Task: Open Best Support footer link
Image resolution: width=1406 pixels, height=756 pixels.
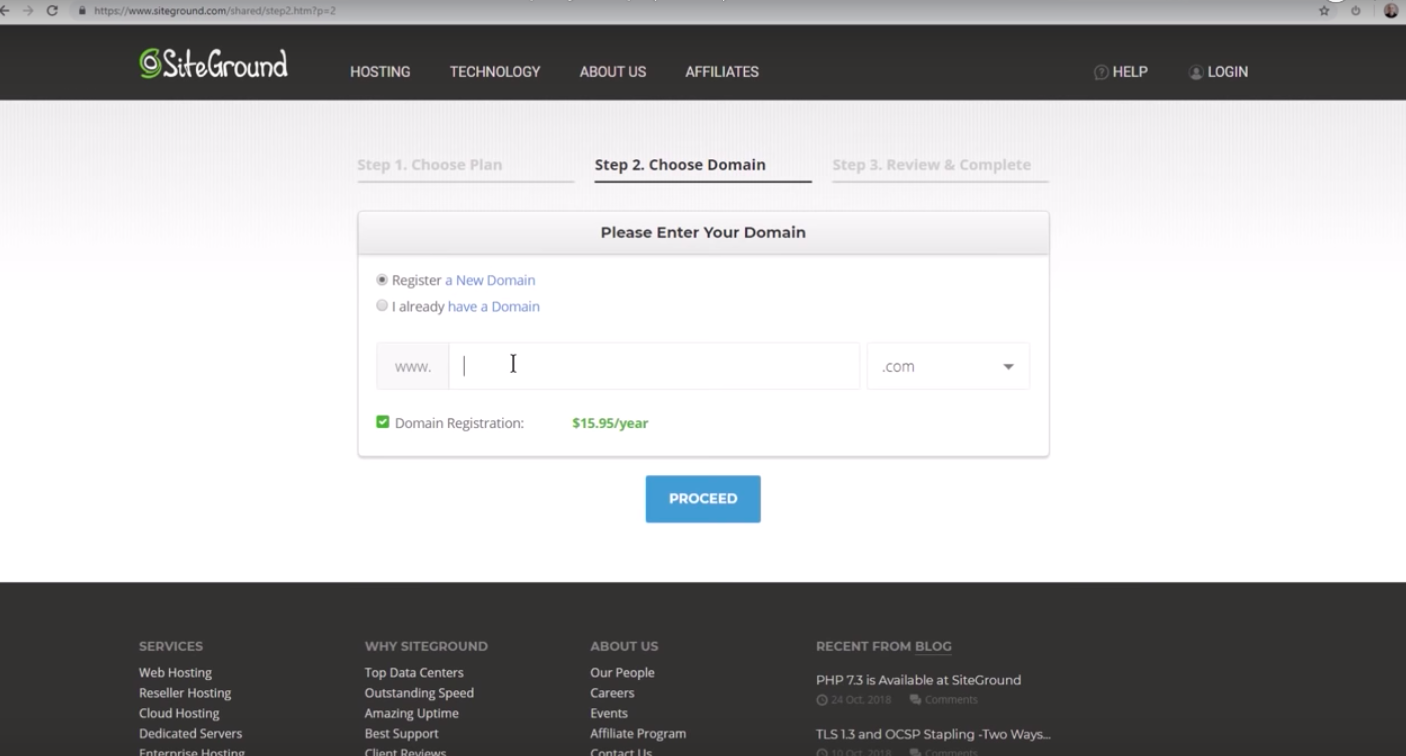Action: click(x=401, y=733)
